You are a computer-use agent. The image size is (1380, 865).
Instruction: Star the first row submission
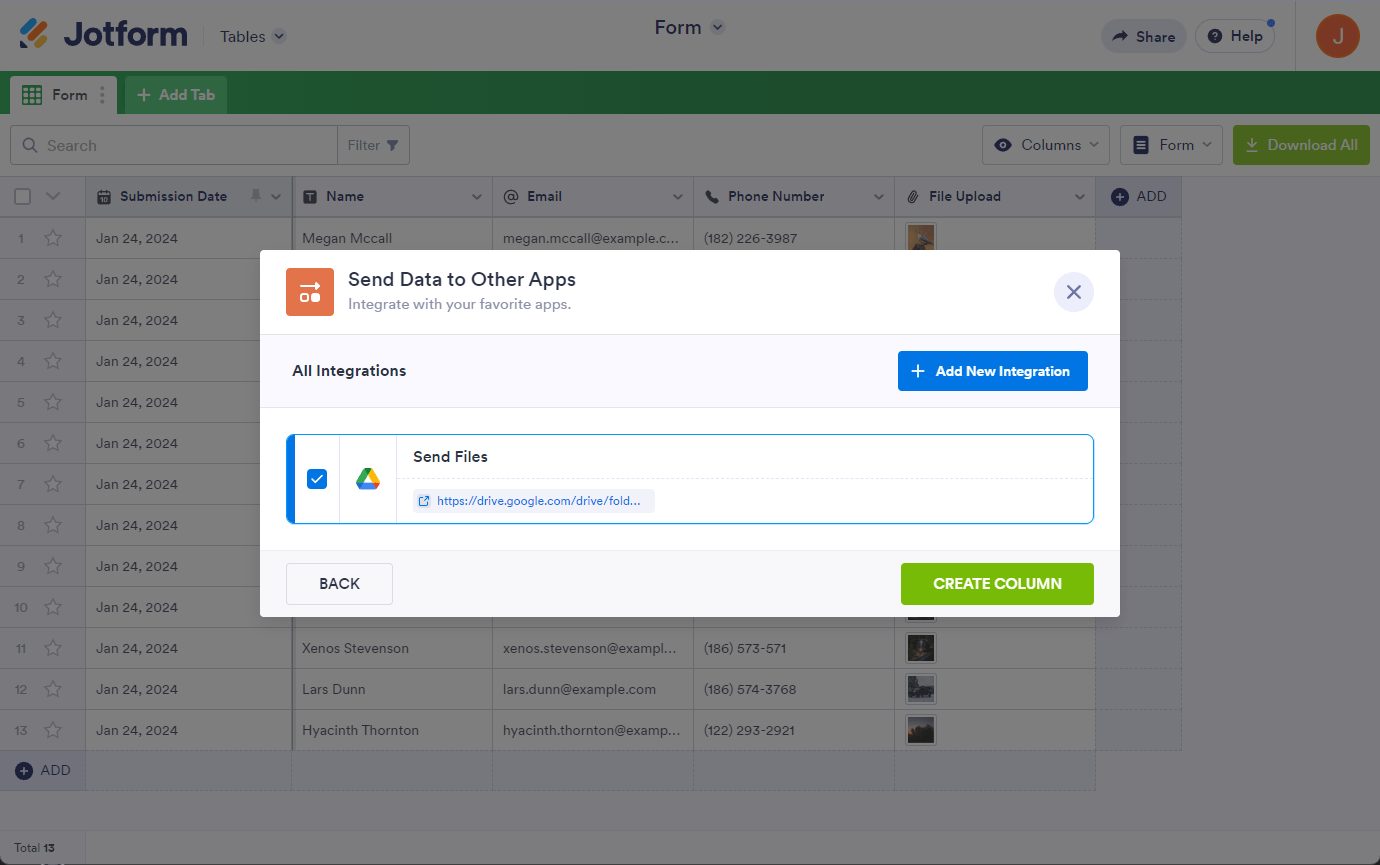pos(53,238)
